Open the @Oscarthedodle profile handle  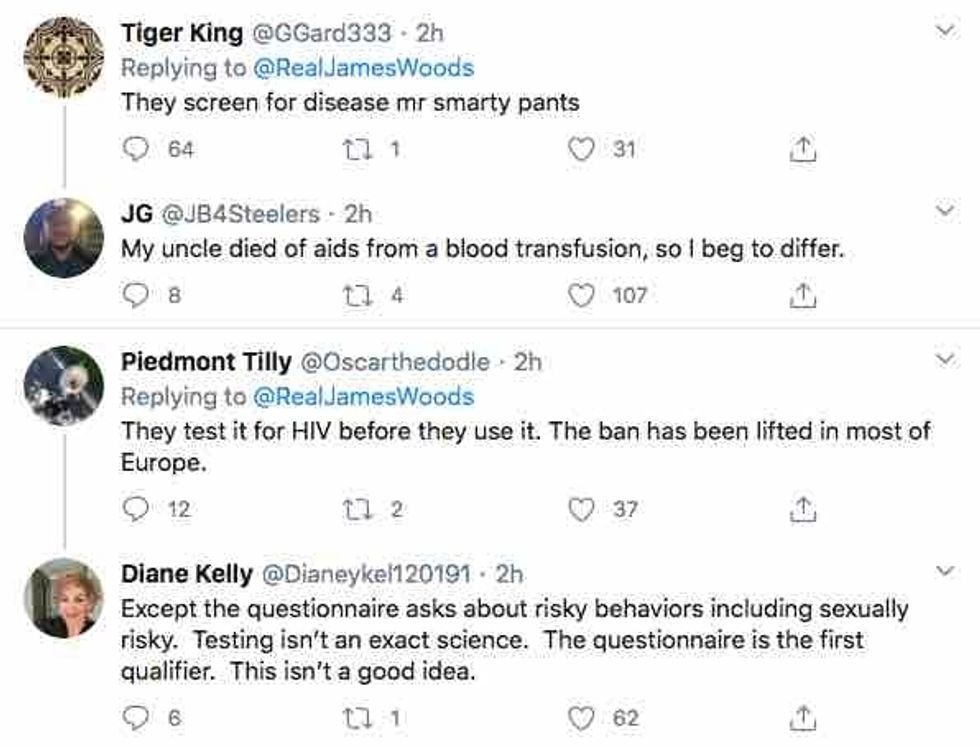click(x=396, y=362)
